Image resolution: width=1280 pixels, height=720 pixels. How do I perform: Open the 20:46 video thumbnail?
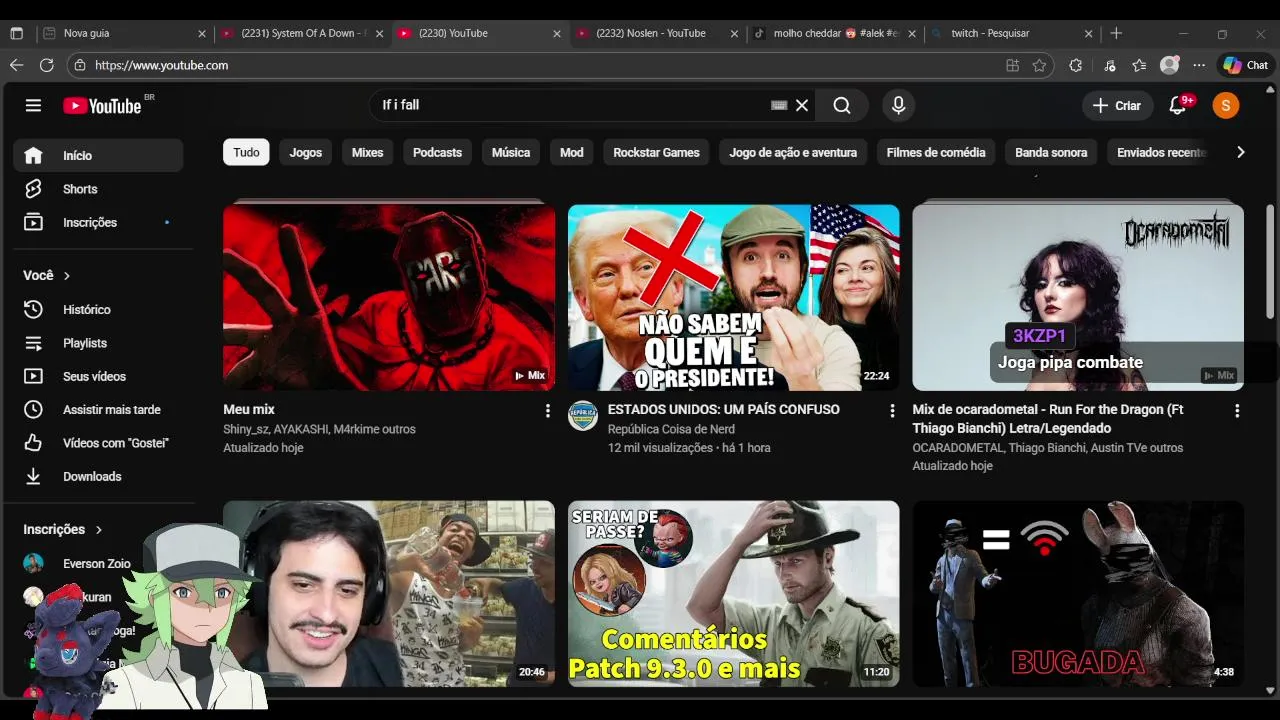coord(389,593)
